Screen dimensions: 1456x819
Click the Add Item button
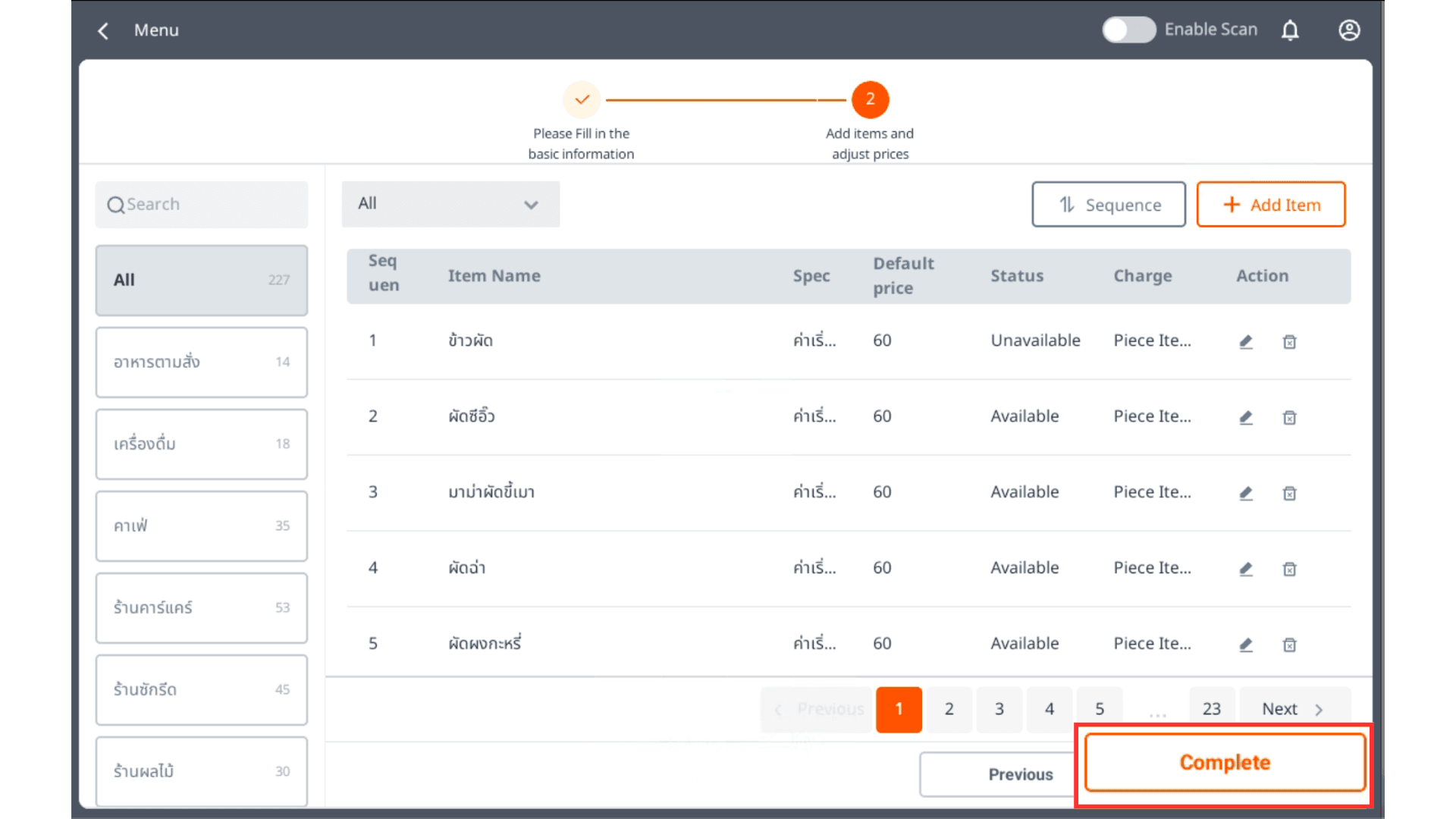point(1271,205)
